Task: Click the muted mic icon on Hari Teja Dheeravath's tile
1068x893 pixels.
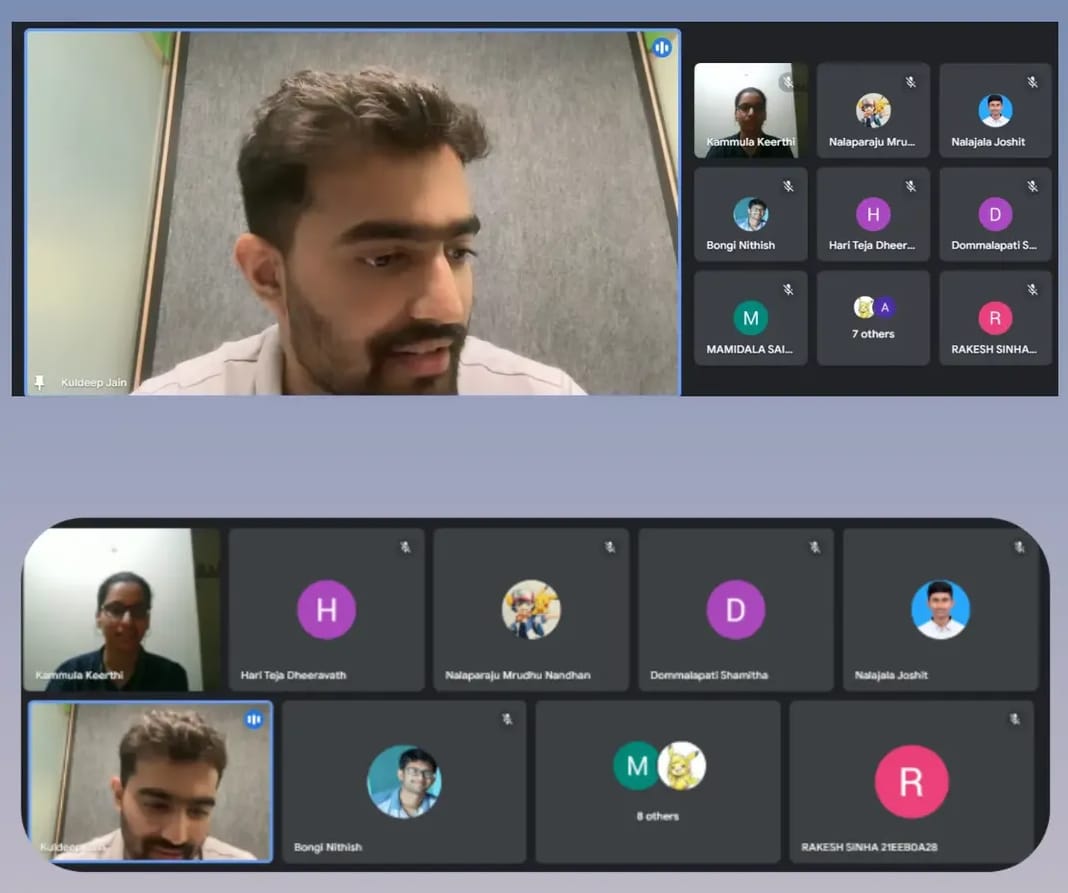Action: click(x=405, y=547)
